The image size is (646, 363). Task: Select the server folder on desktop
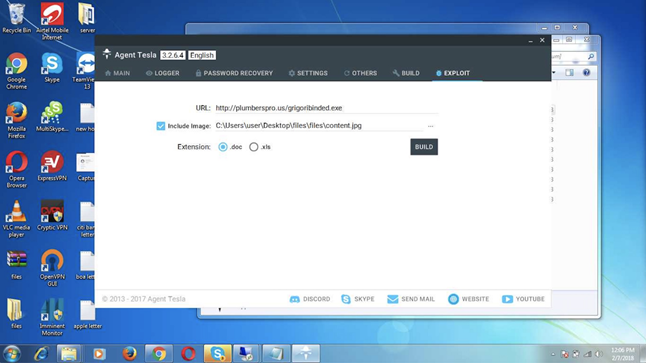pyautogui.click(x=87, y=18)
